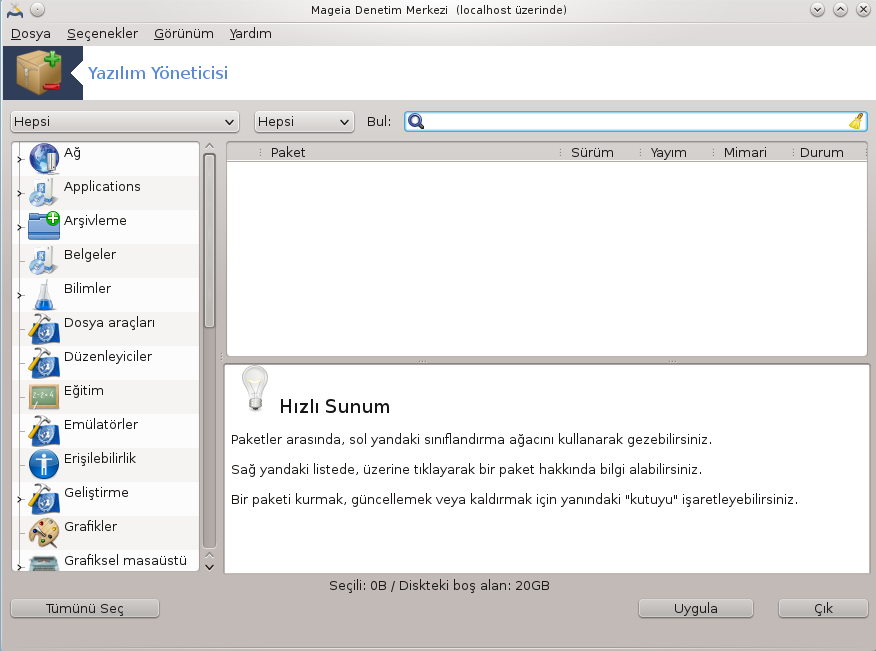Click the Geliştirme category icon
This screenshot has height=651, width=876.
[x=44, y=498]
